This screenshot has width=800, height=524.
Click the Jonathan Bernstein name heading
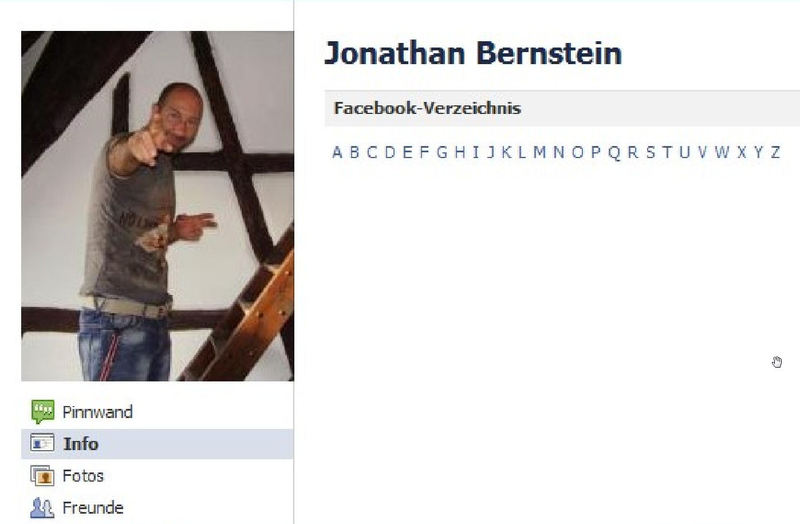(473, 53)
